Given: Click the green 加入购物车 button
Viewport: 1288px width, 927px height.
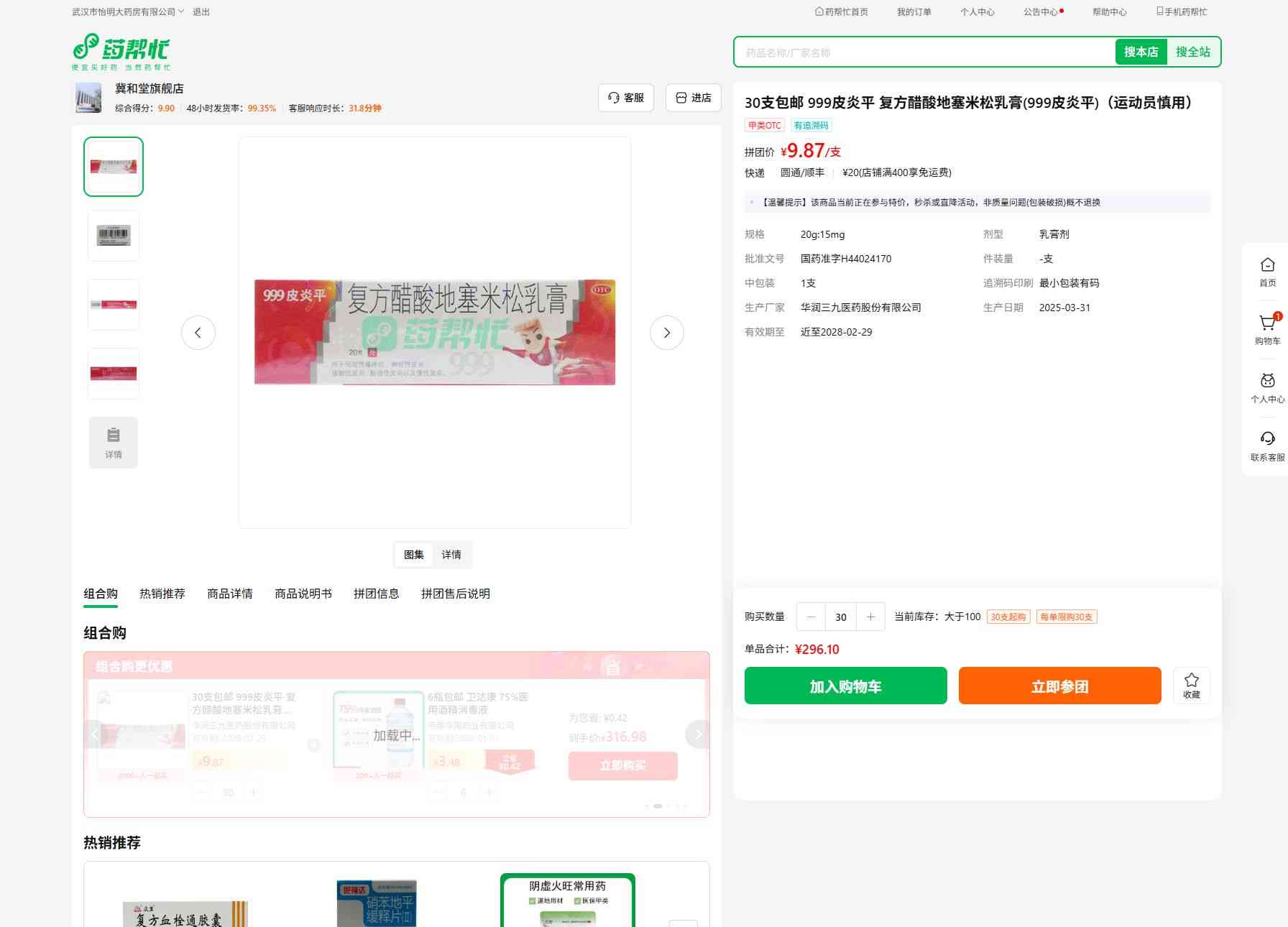Looking at the screenshot, I should [845, 686].
